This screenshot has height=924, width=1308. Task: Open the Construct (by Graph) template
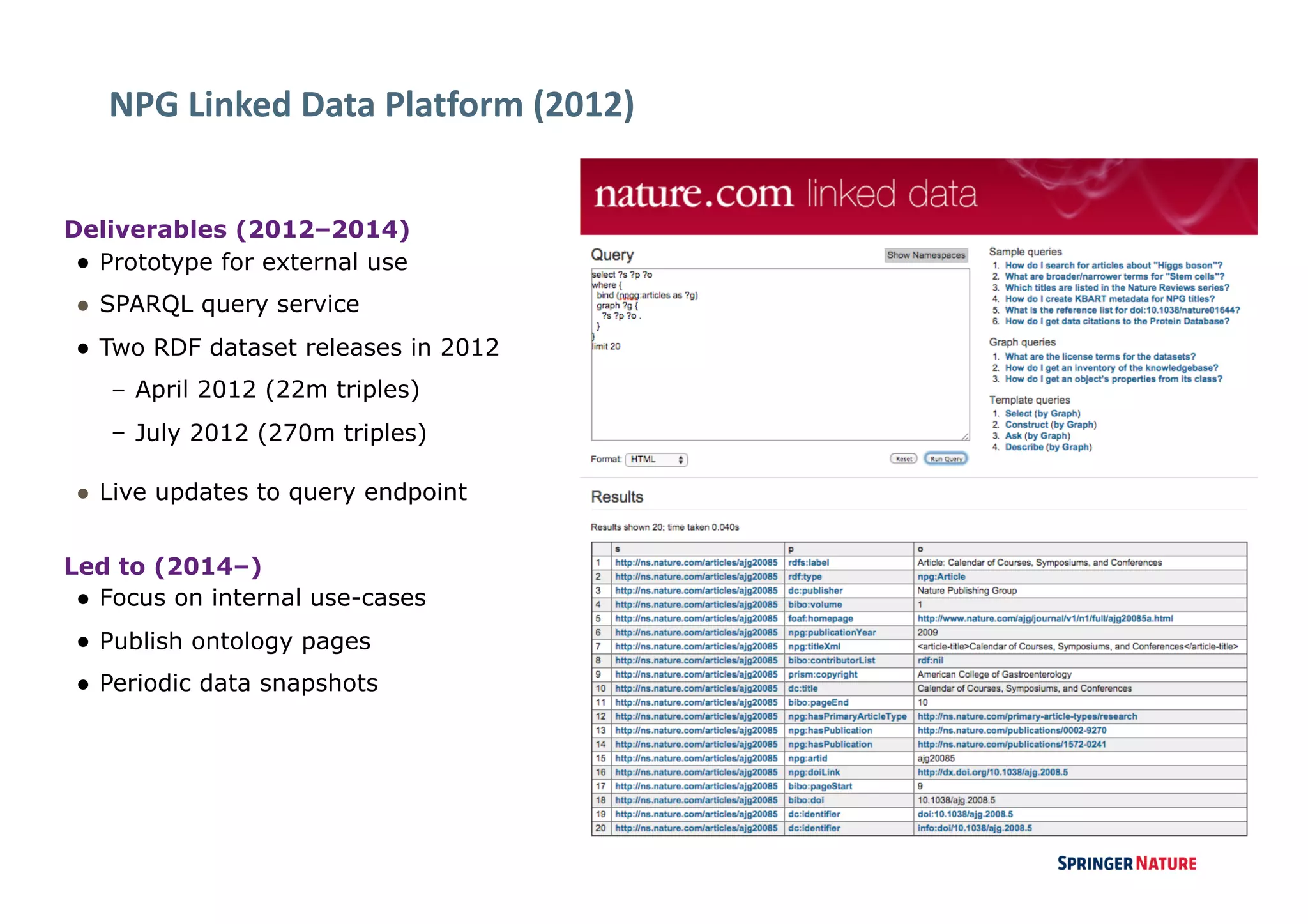pos(1051,425)
